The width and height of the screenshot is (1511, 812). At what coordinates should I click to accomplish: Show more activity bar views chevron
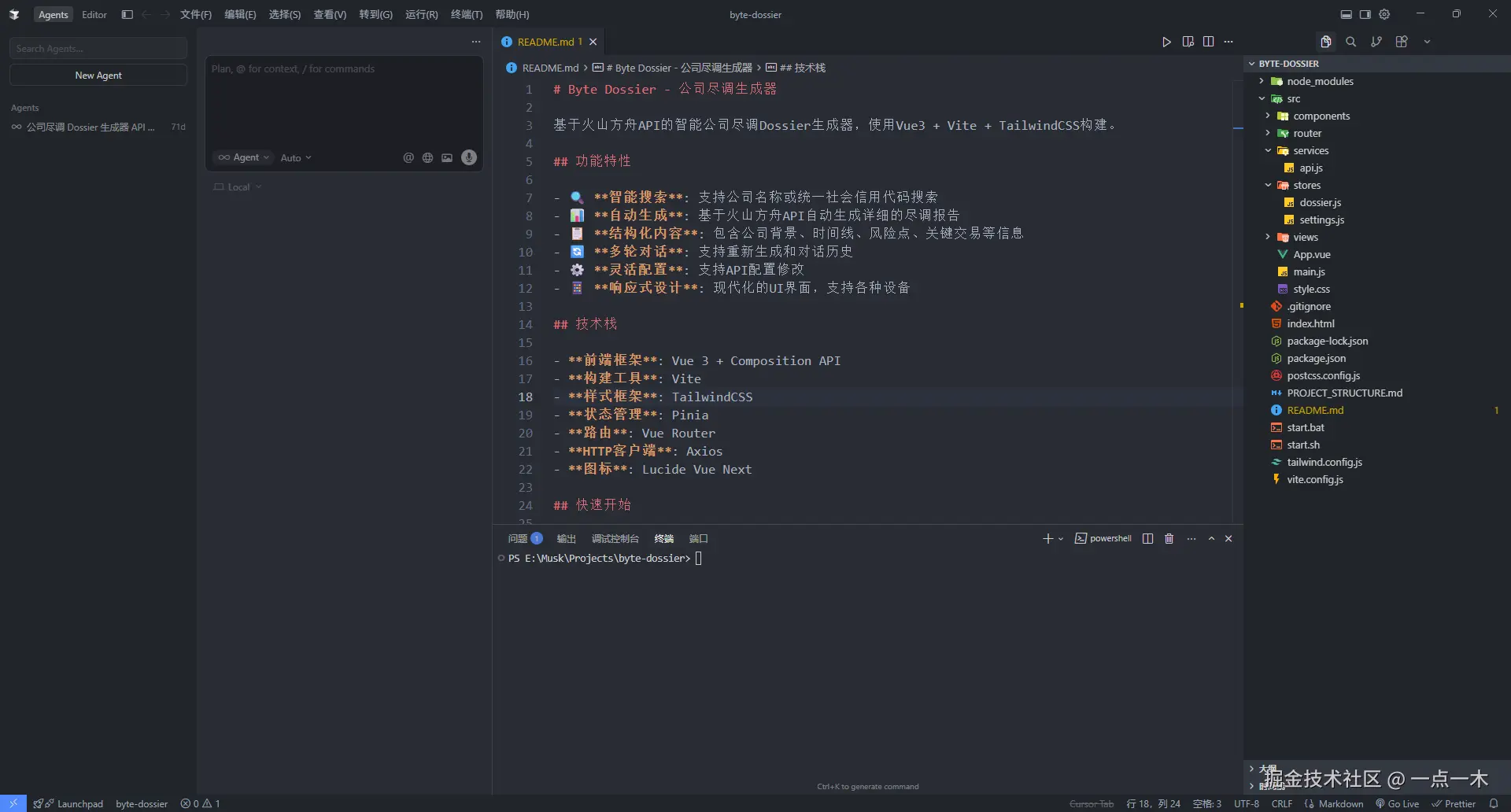click(x=1427, y=42)
